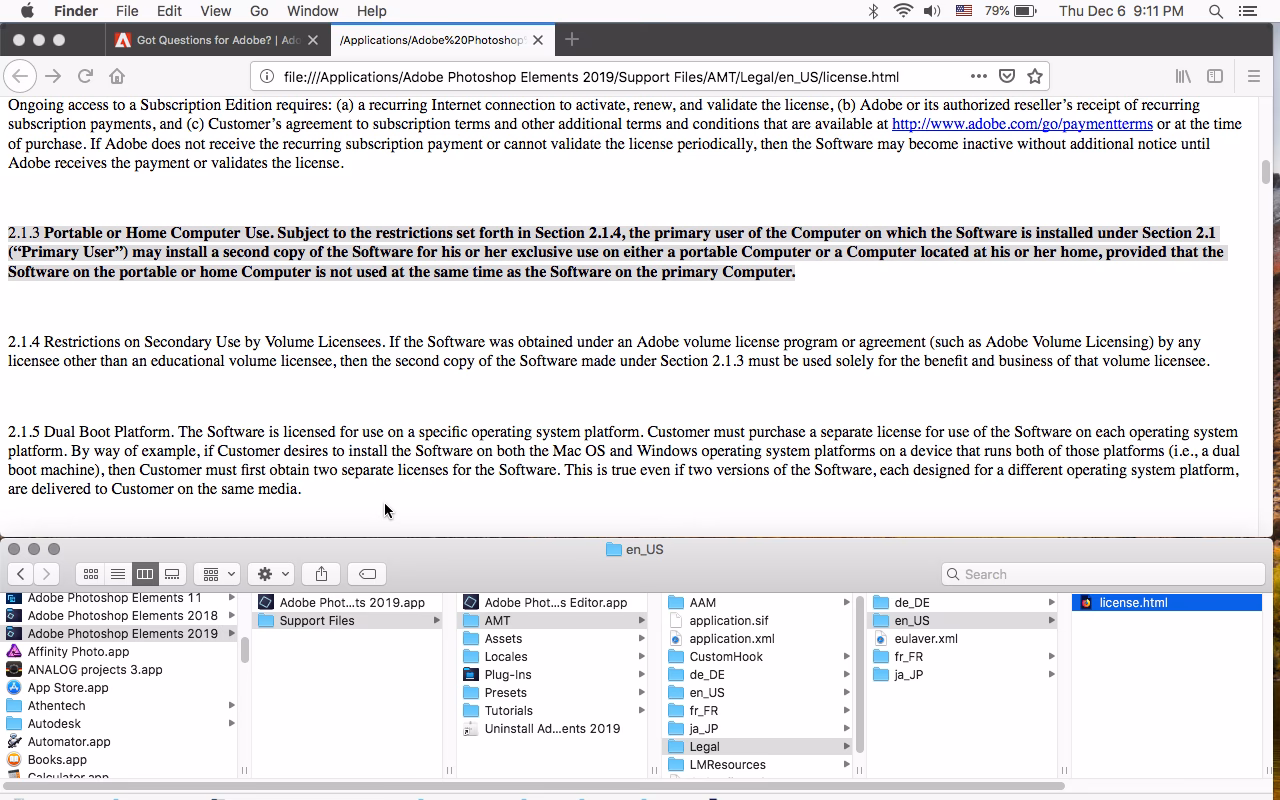Open the volume control in menu bar
Viewport: 1280px width, 800px height.
click(x=932, y=11)
